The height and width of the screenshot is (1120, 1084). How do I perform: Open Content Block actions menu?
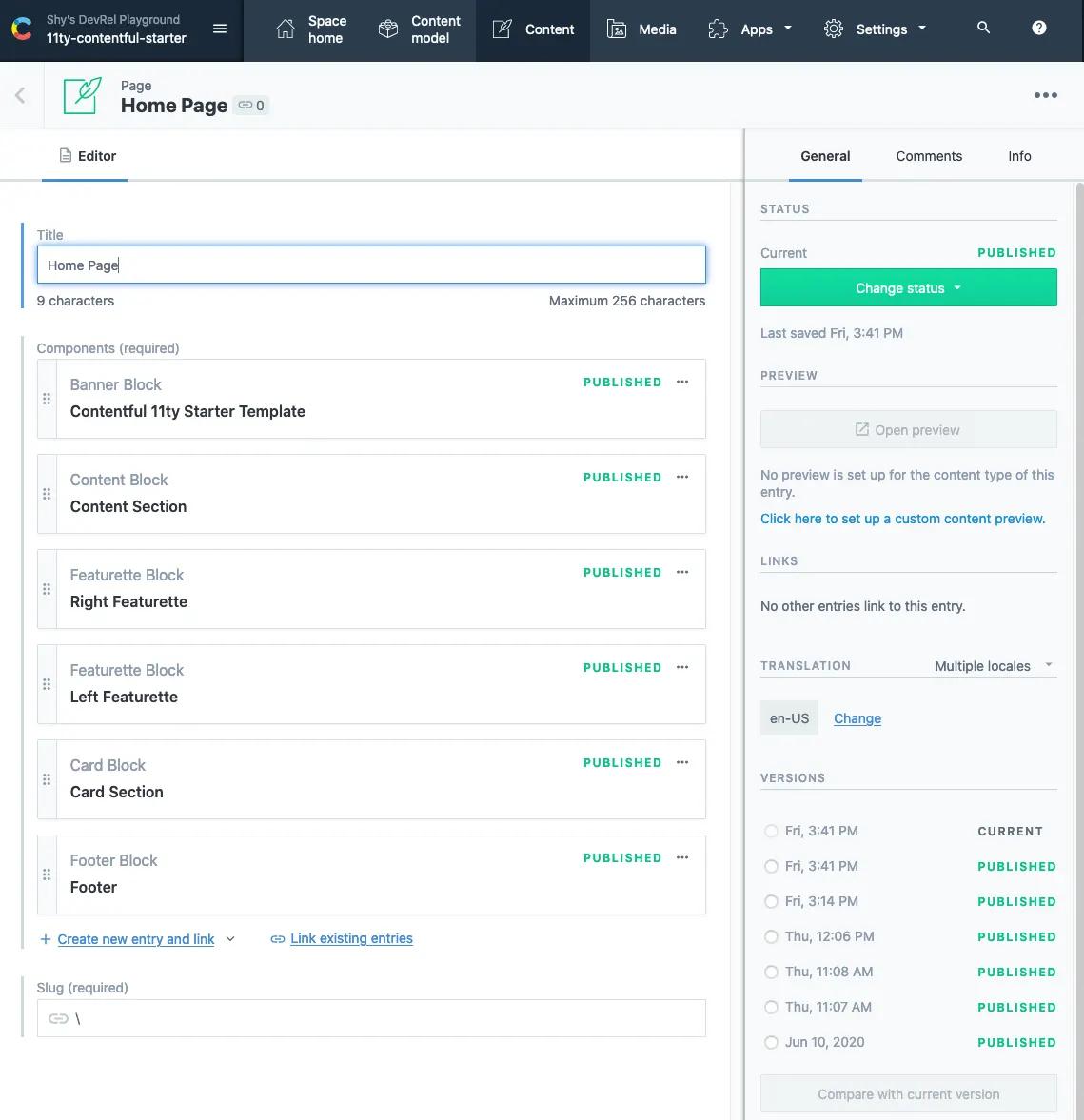click(x=682, y=477)
